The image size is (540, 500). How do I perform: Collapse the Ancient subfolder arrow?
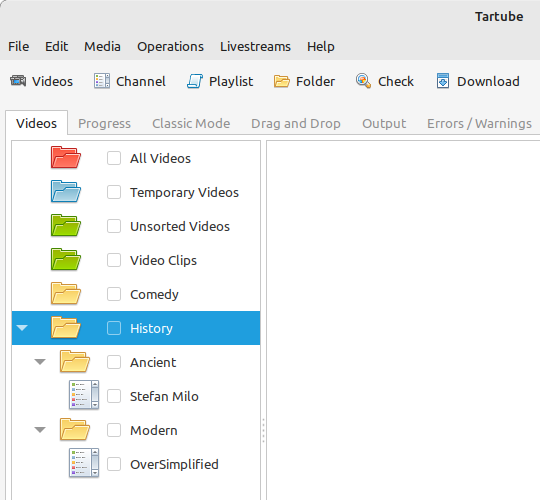tap(40, 362)
